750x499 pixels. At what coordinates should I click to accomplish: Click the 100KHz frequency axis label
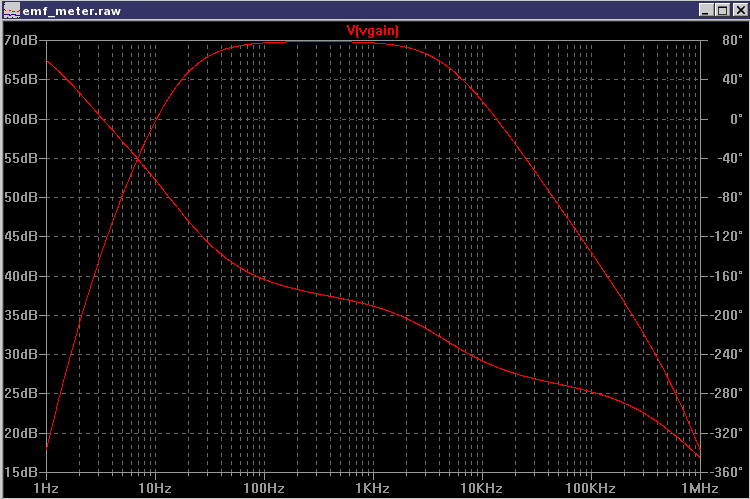(591, 488)
